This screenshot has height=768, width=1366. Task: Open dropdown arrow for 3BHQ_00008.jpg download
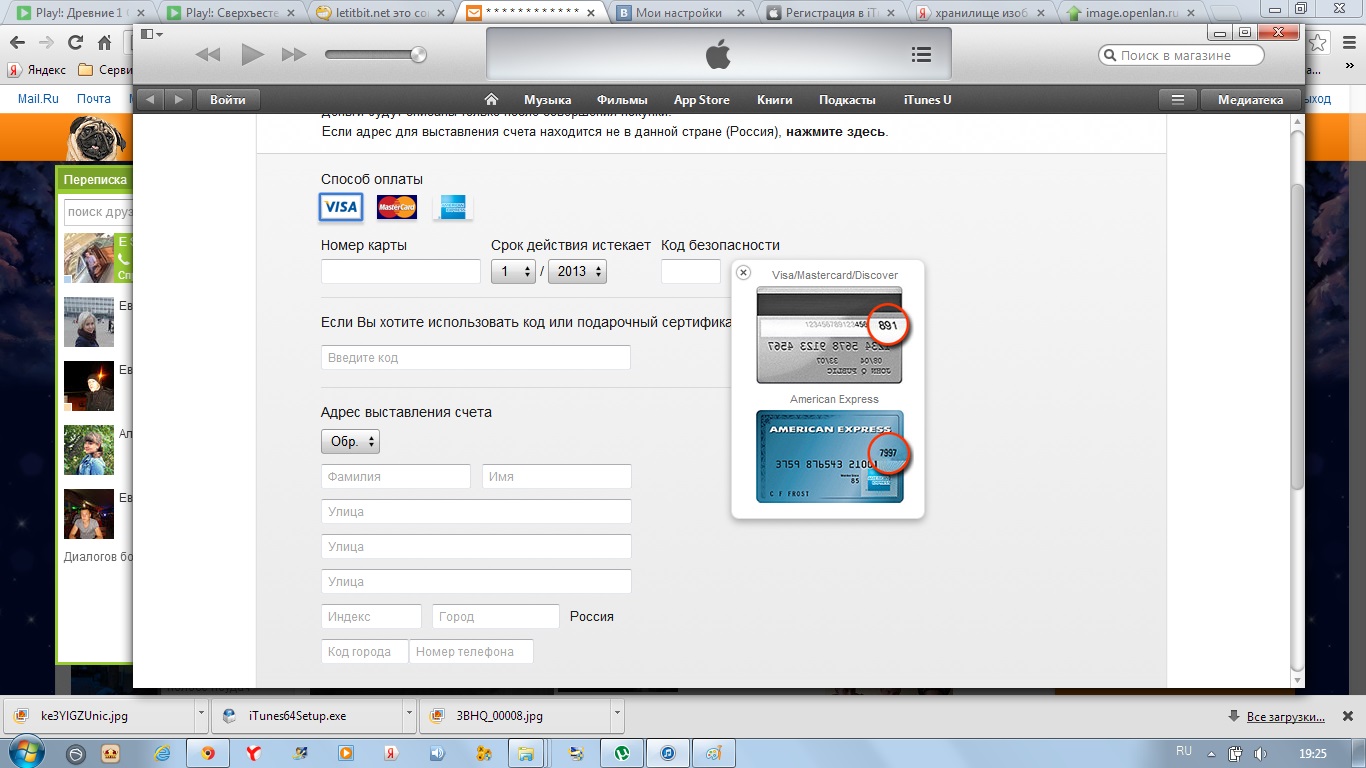click(616, 716)
